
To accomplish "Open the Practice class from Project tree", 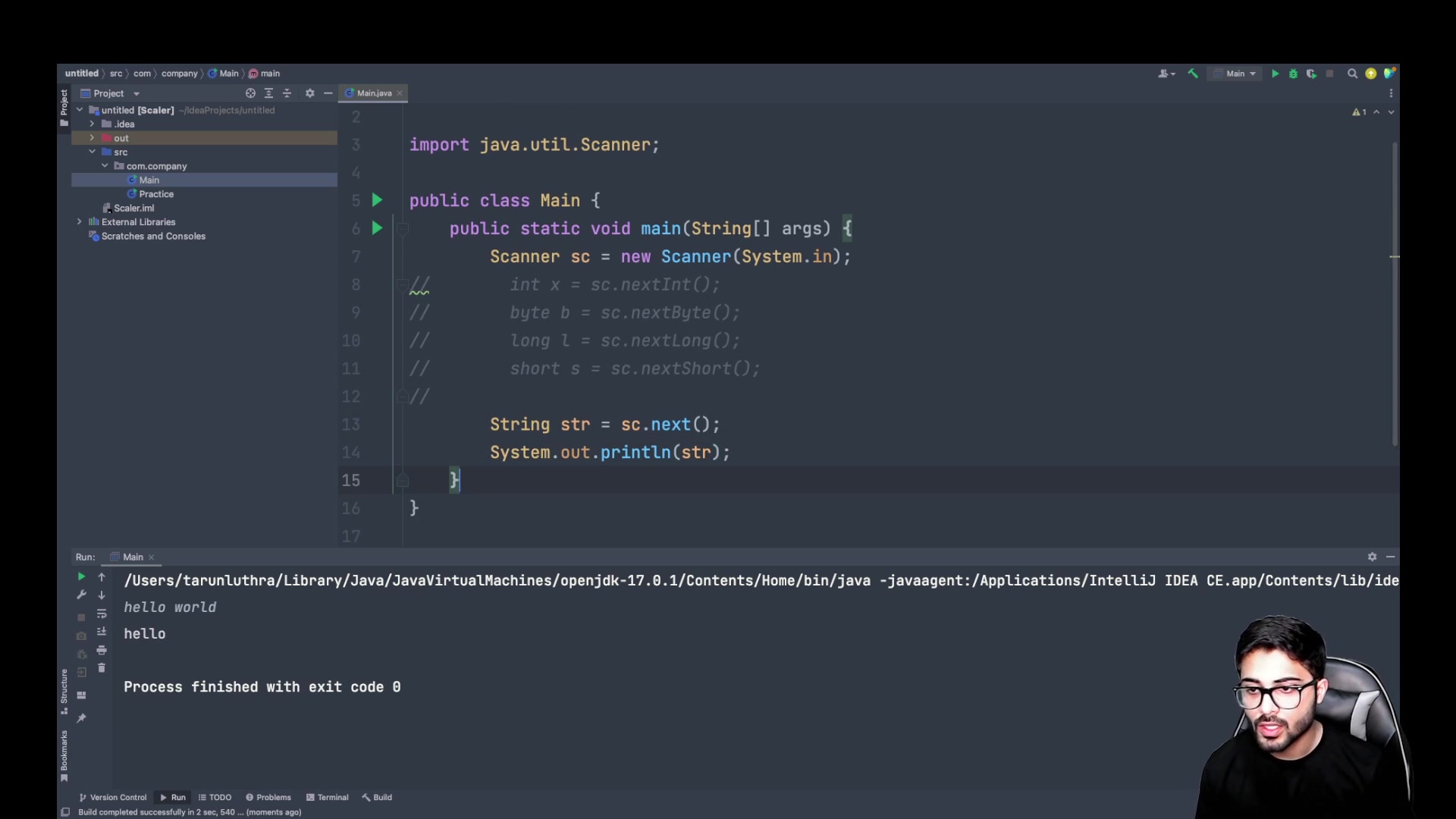I will point(156,194).
